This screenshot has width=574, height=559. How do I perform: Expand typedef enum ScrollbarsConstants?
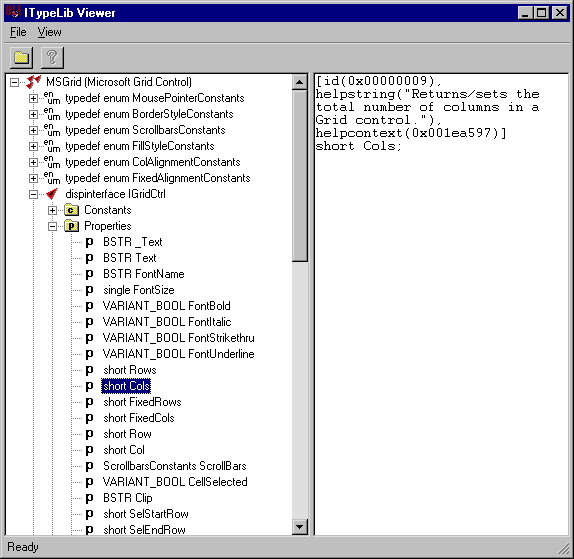pyautogui.click(x=33, y=130)
